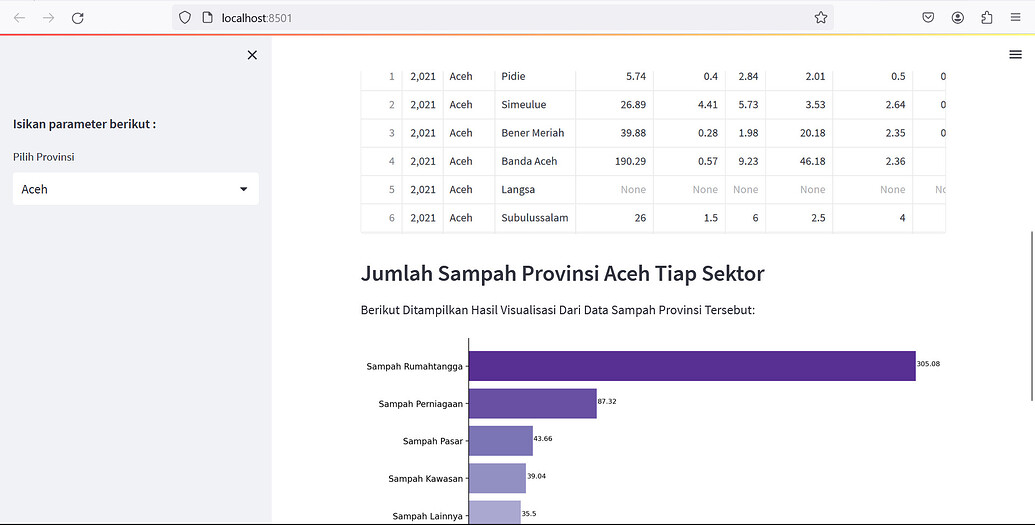Go back with the browser back arrow

coord(20,18)
